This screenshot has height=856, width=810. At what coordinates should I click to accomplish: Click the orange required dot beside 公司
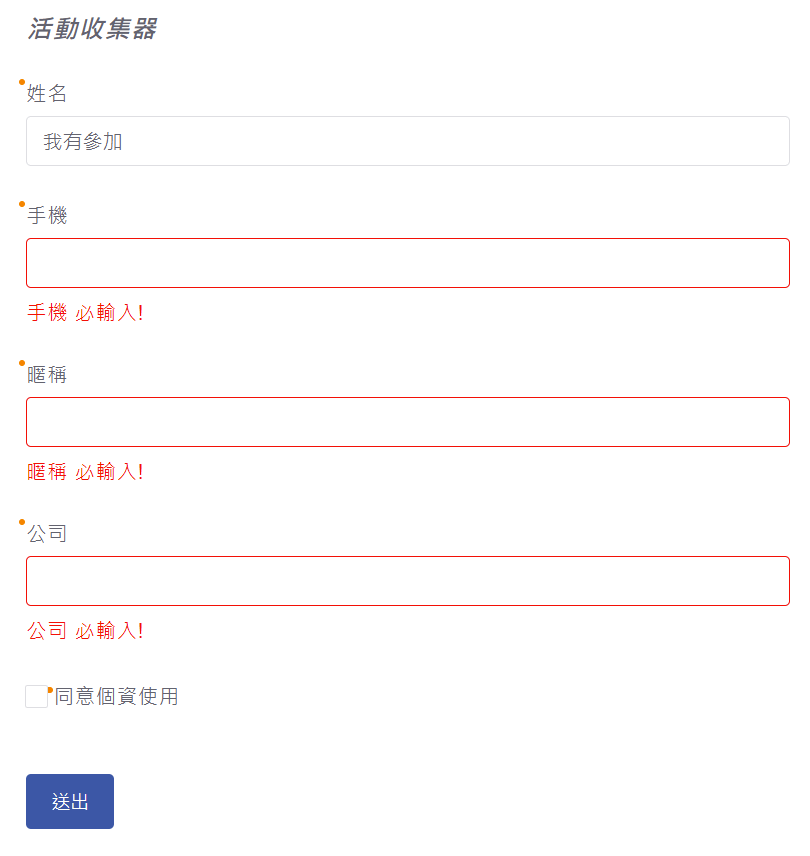point(22,522)
